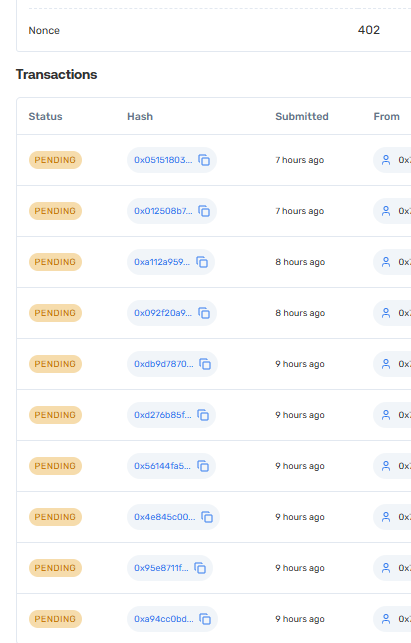Open transaction 0x012508b7...
The width and height of the screenshot is (411, 643).
(163, 211)
